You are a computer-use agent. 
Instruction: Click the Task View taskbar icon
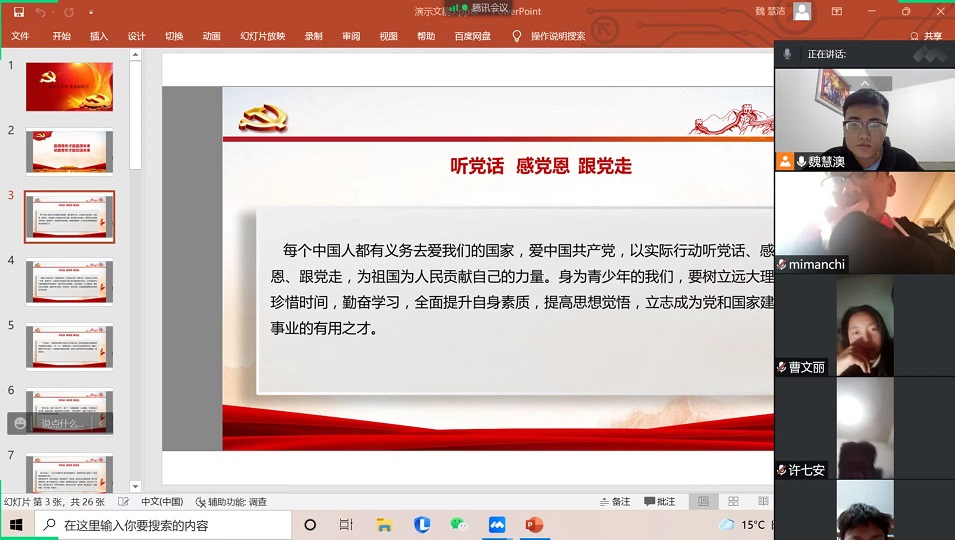pyautogui.click(x=346, y=525)
